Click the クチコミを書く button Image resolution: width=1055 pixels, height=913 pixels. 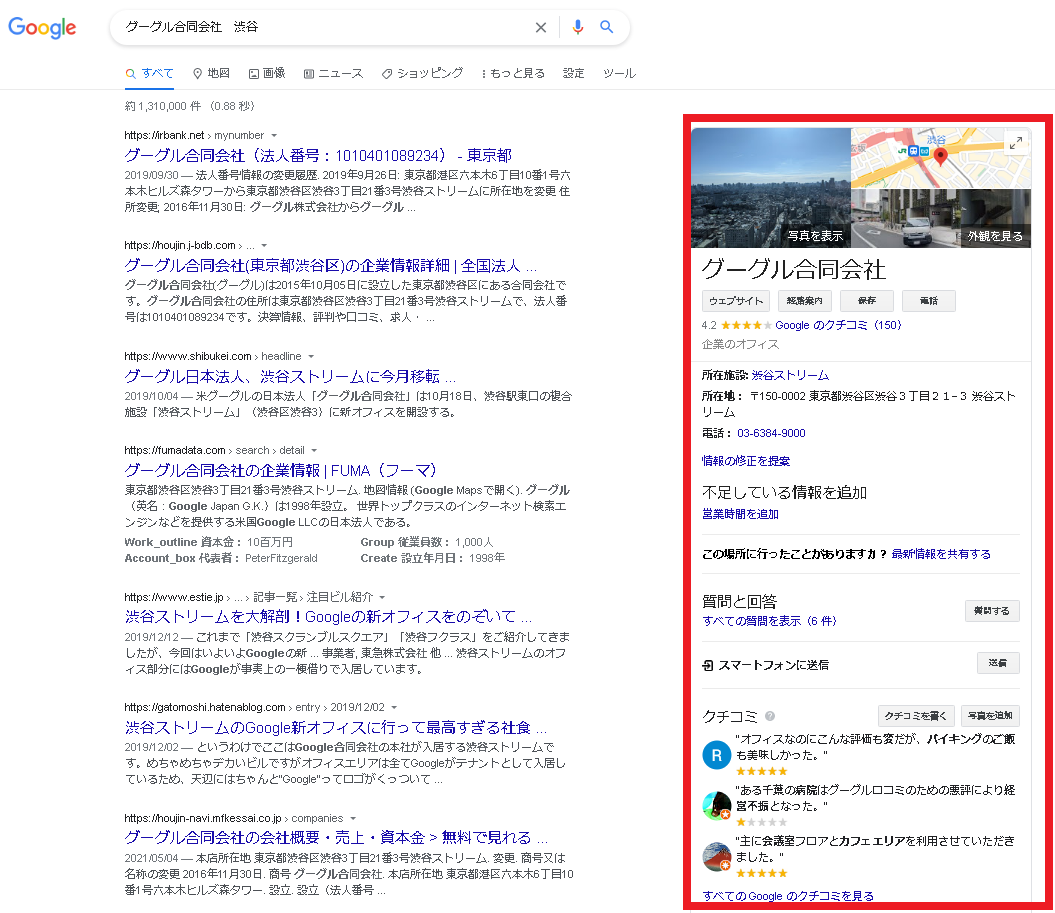(x=916, y=716)
